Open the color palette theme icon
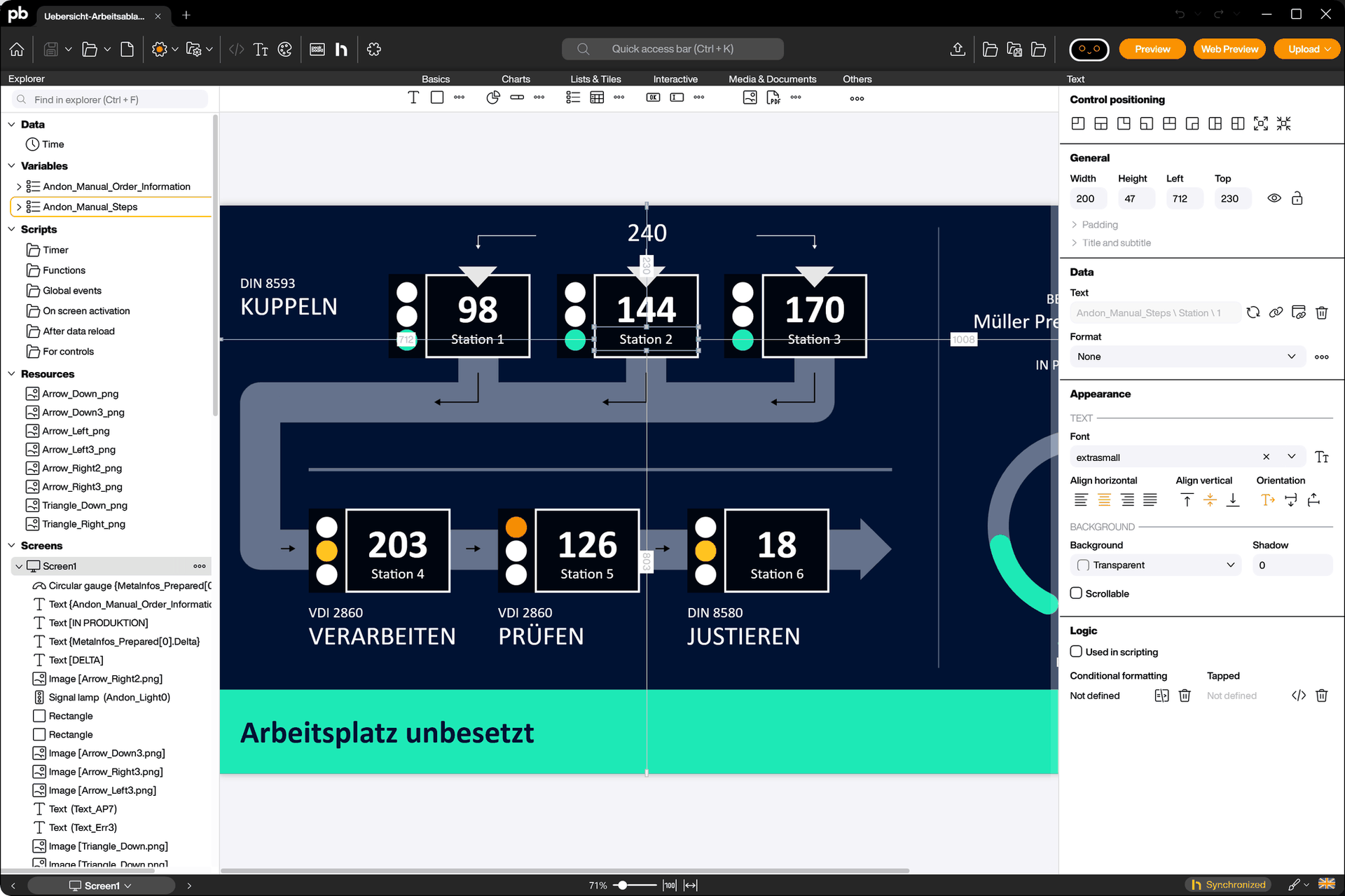 point(284,49)
